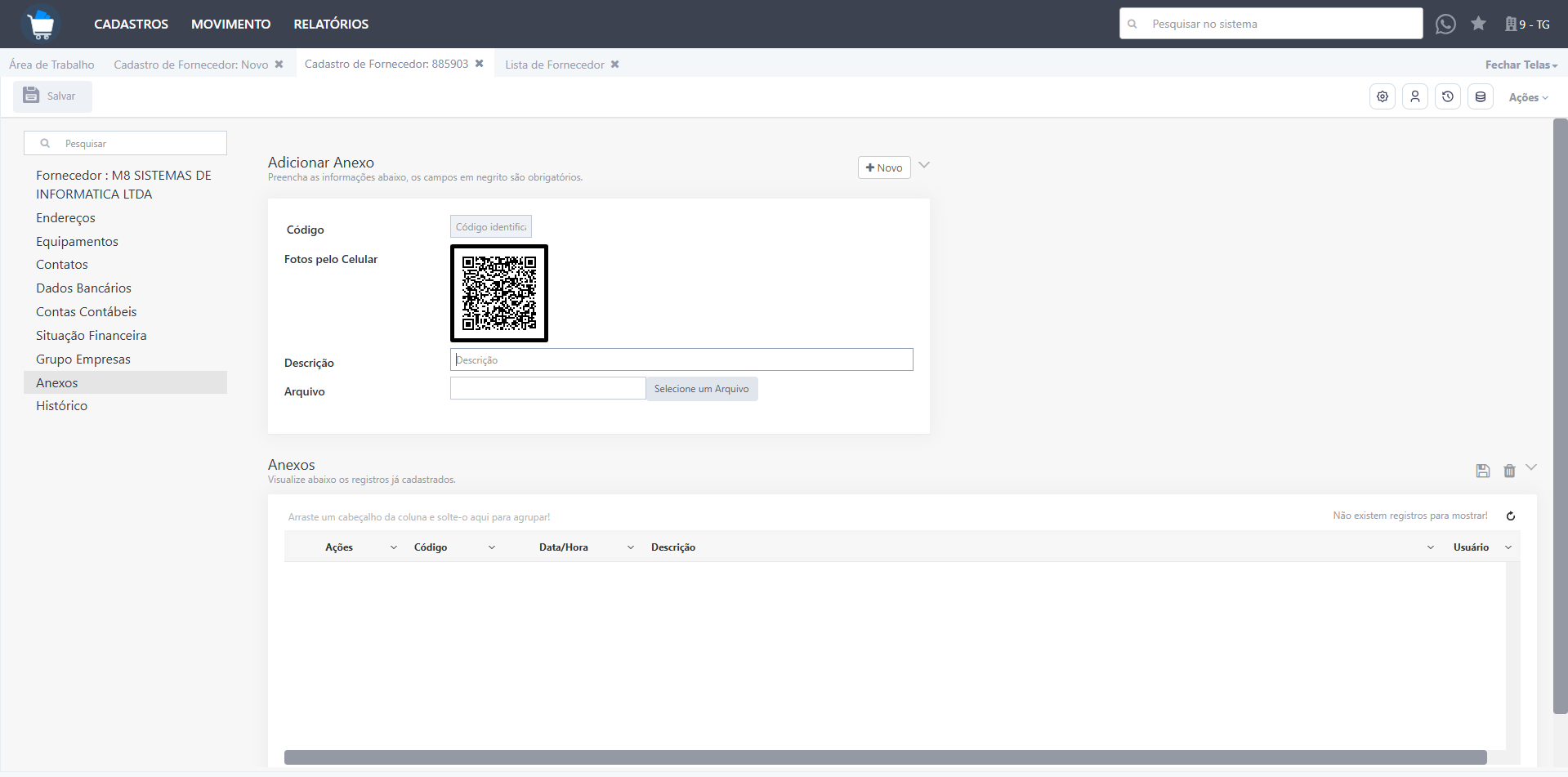The height and width of the screenshot is (777, 1568).
Task: Collapse the Adicionar Anexo section chevron
Action: tap(924, 165)
